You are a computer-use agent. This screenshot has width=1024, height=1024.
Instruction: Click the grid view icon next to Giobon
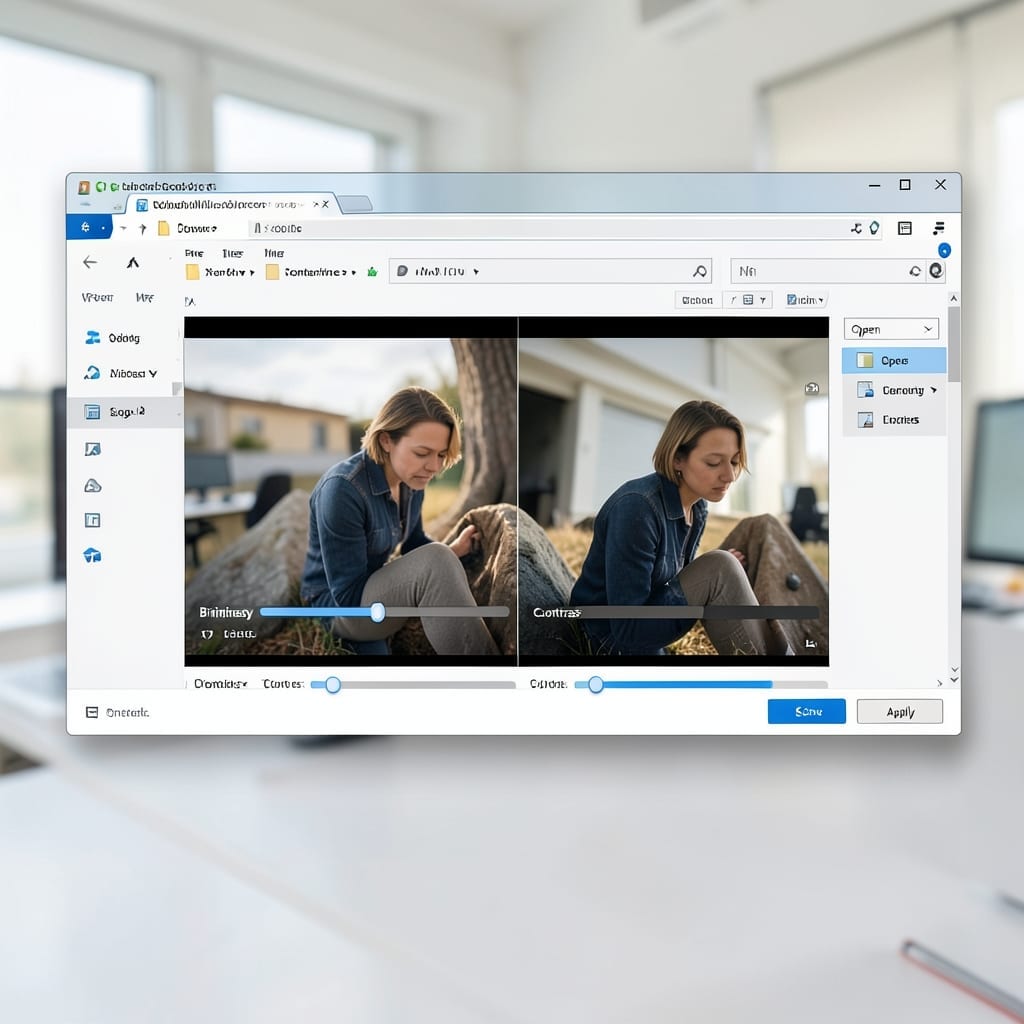[748, 300]
